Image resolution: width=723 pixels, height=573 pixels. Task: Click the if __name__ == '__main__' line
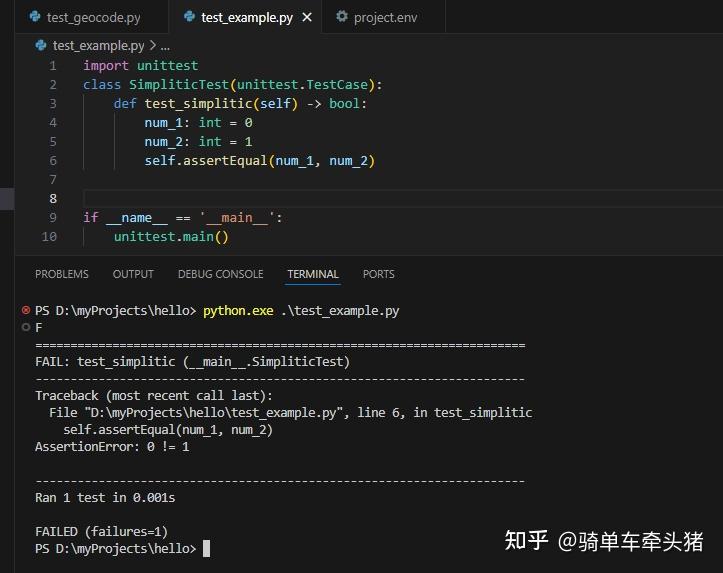pyautogui.click(x=183, y=218)
